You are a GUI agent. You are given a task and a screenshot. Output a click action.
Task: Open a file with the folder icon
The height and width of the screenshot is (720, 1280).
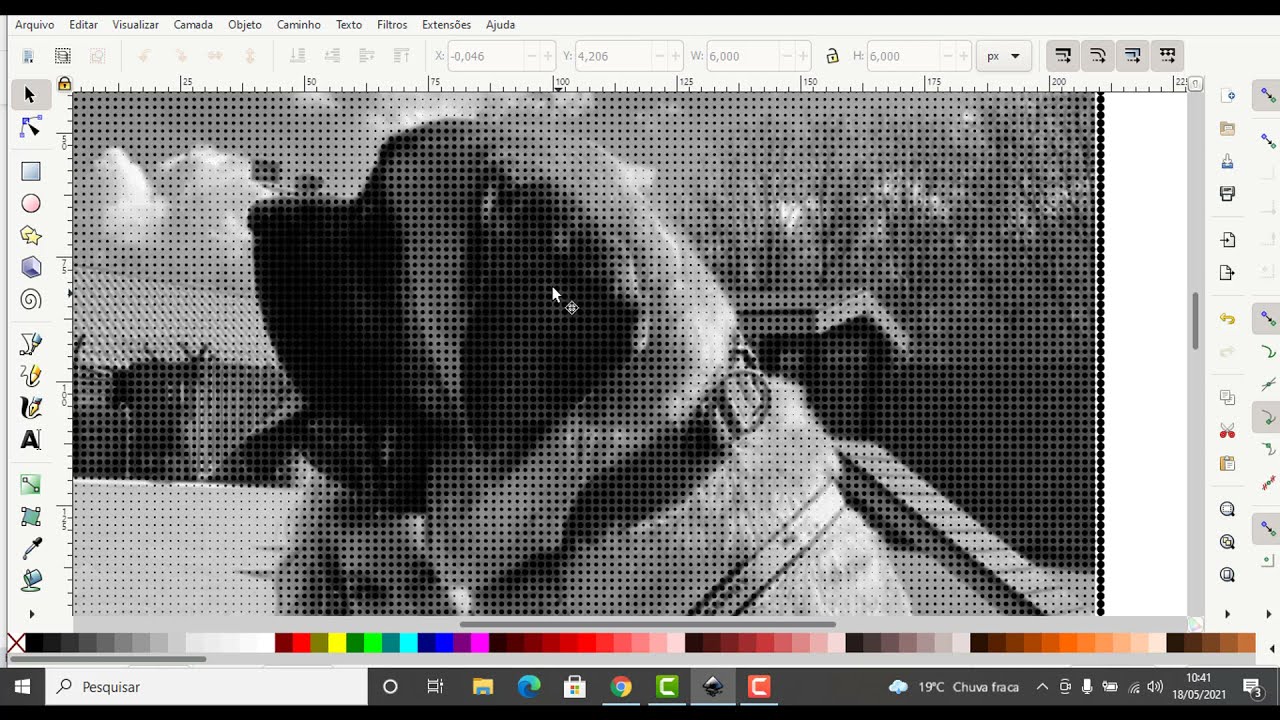pos(1228,128)
